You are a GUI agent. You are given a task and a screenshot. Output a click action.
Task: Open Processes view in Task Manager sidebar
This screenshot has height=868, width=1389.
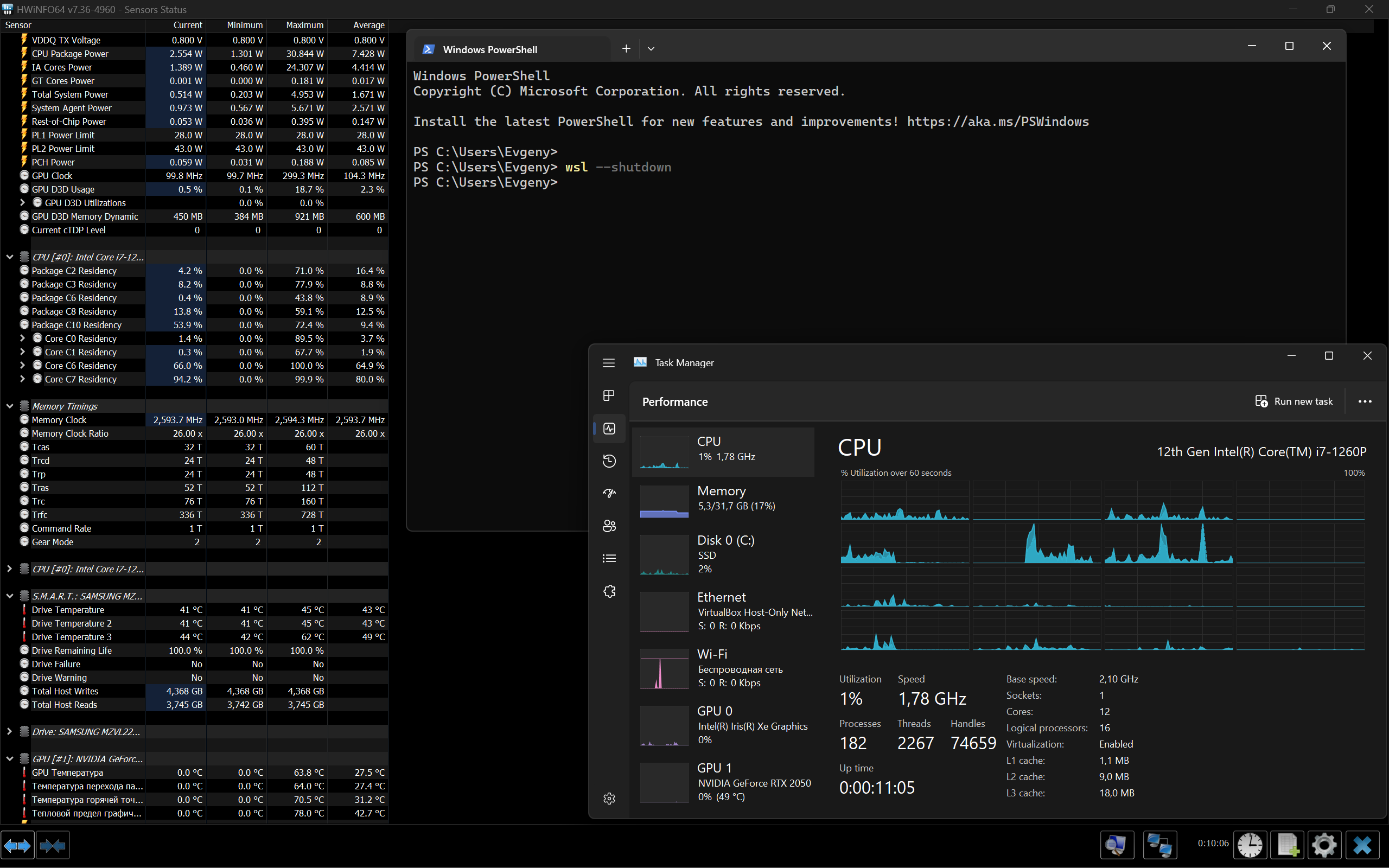point(608,395)
